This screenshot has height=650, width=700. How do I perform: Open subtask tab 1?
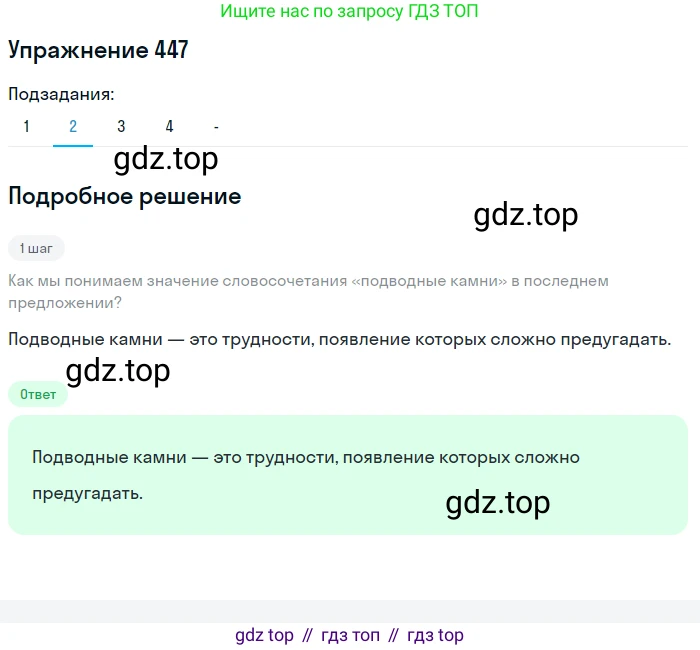tap(26, 126)
